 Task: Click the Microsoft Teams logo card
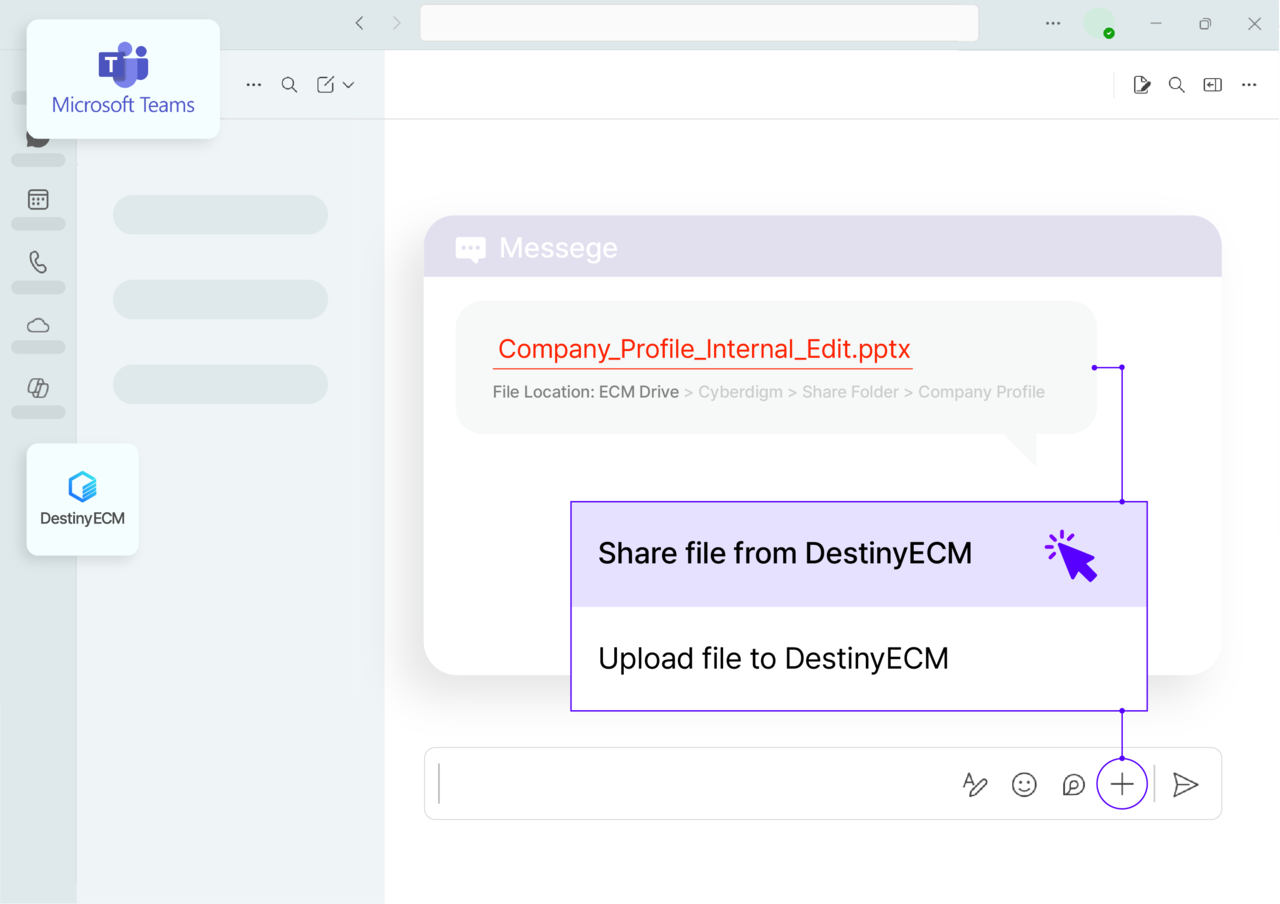(x=123, y=79)
